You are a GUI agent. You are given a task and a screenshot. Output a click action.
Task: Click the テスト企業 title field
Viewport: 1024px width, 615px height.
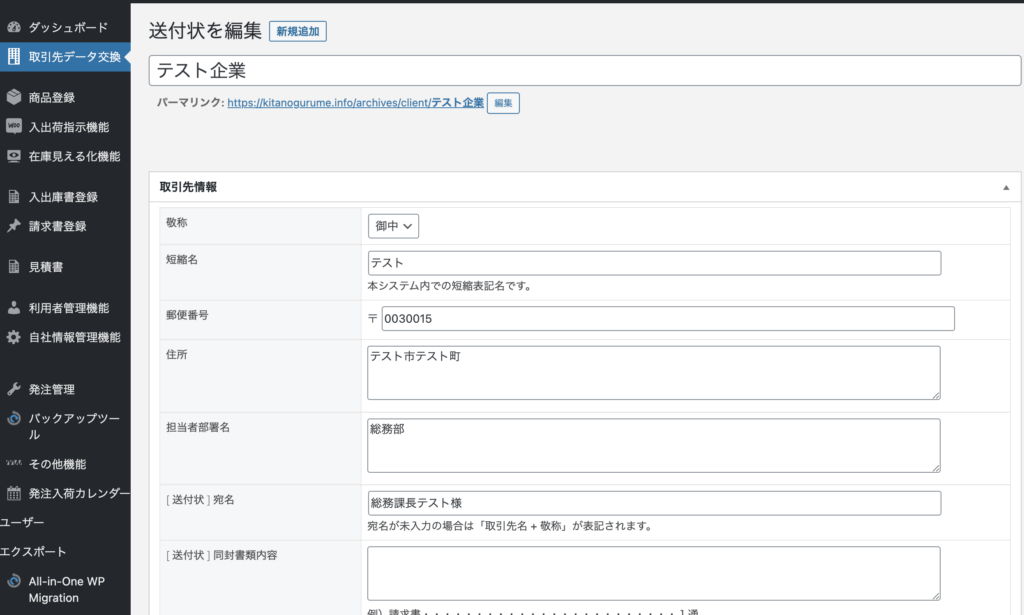coord(585,70)
